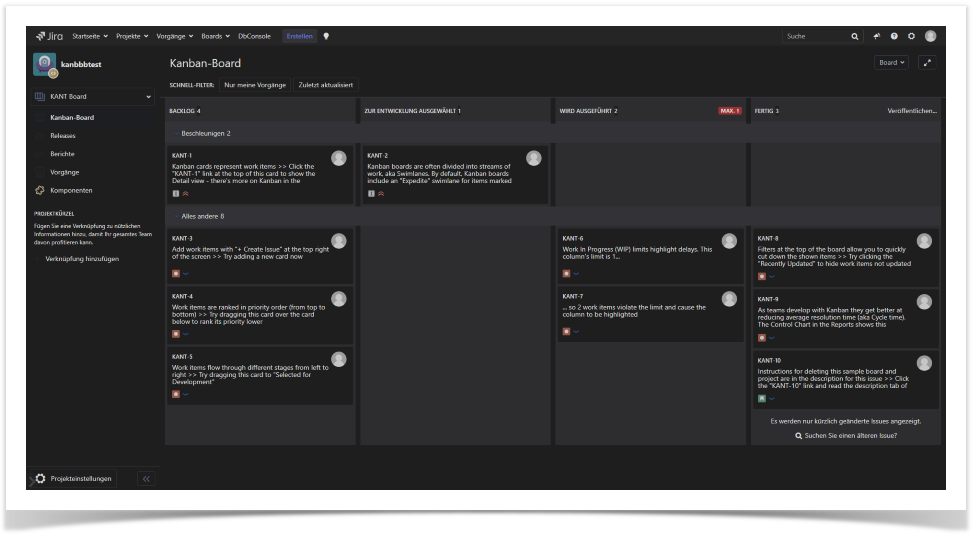The height and width of the screenshot is (539, 980).
Task: Click the highest priority arrow icon on KANT-2
Action: [381, 194]
